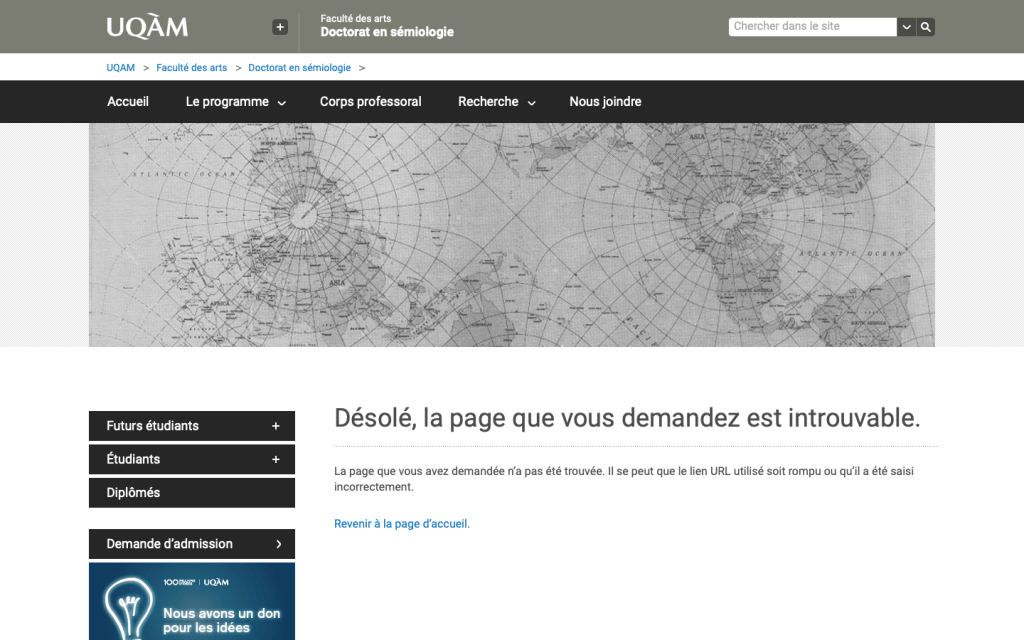Click 'Revenir à la page d'accueil' link
Image resolution: width=1024 pixels, height=640 pixels.
(400, 524)
